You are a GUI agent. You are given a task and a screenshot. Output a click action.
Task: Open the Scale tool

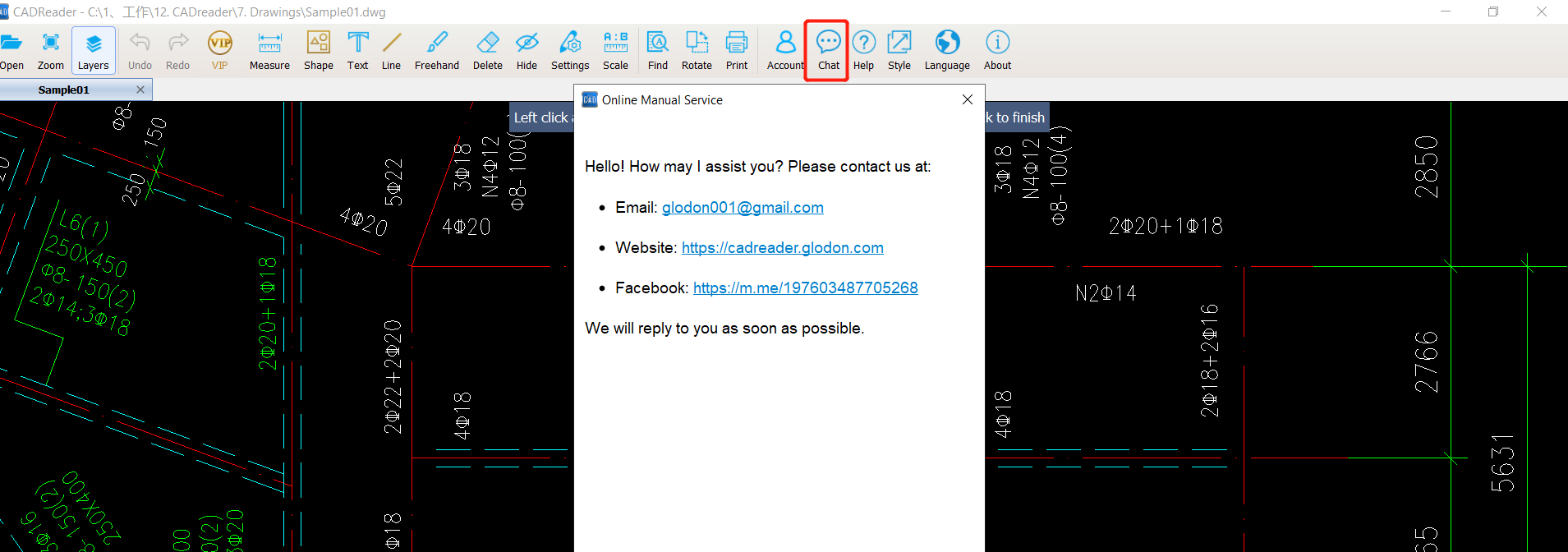[x=615, y=51]
